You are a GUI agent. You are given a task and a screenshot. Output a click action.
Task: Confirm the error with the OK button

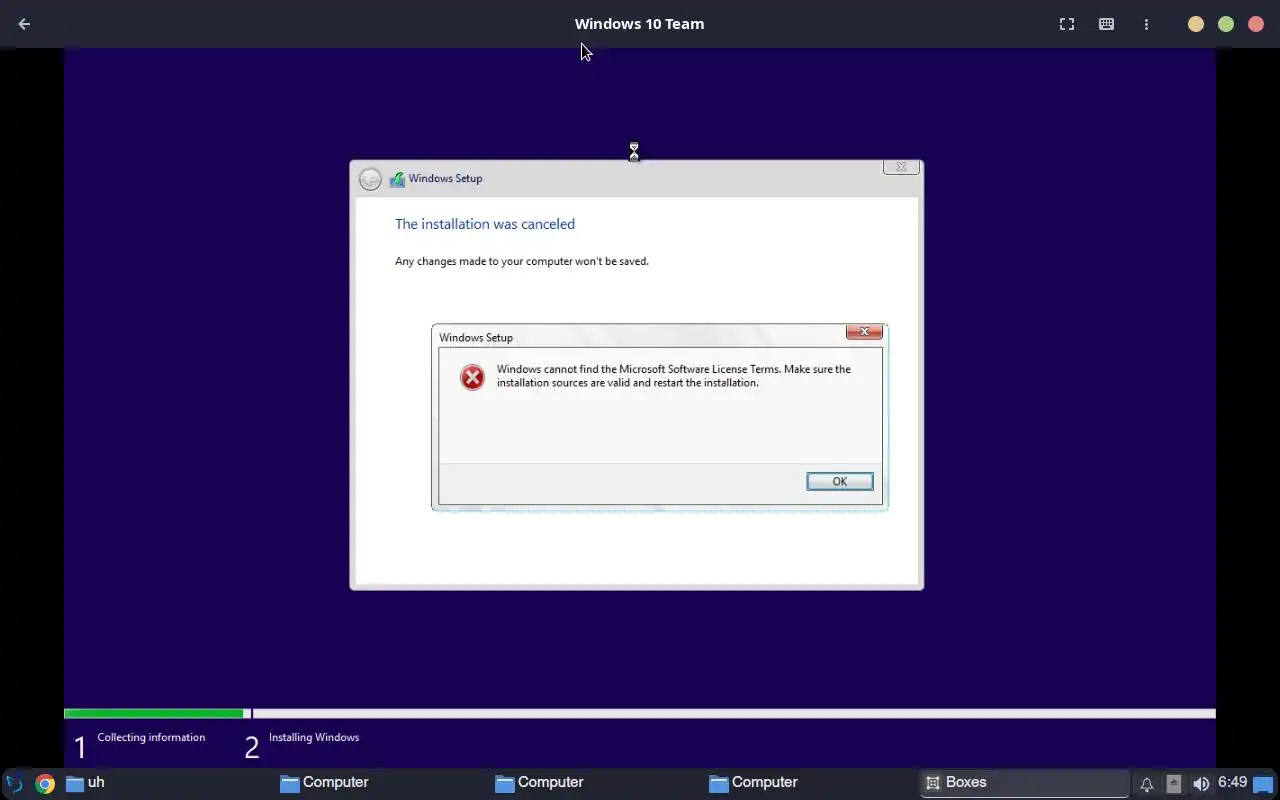[840, 482]
